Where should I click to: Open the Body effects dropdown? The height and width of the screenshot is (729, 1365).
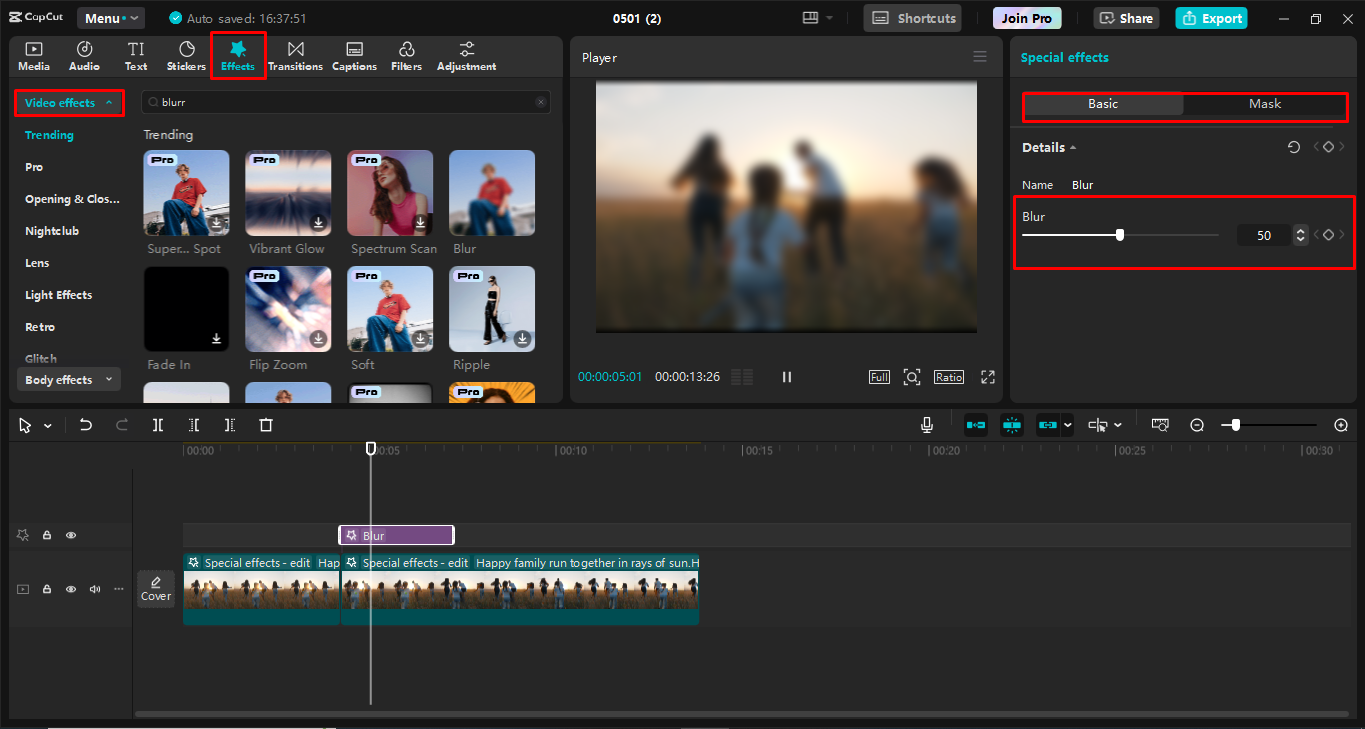67,379
